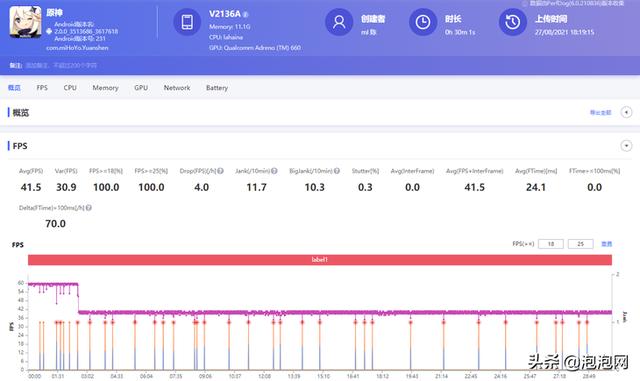Click the device phone icon
The width and height of the screenshot is (640, 381).
tap(187, 22)
